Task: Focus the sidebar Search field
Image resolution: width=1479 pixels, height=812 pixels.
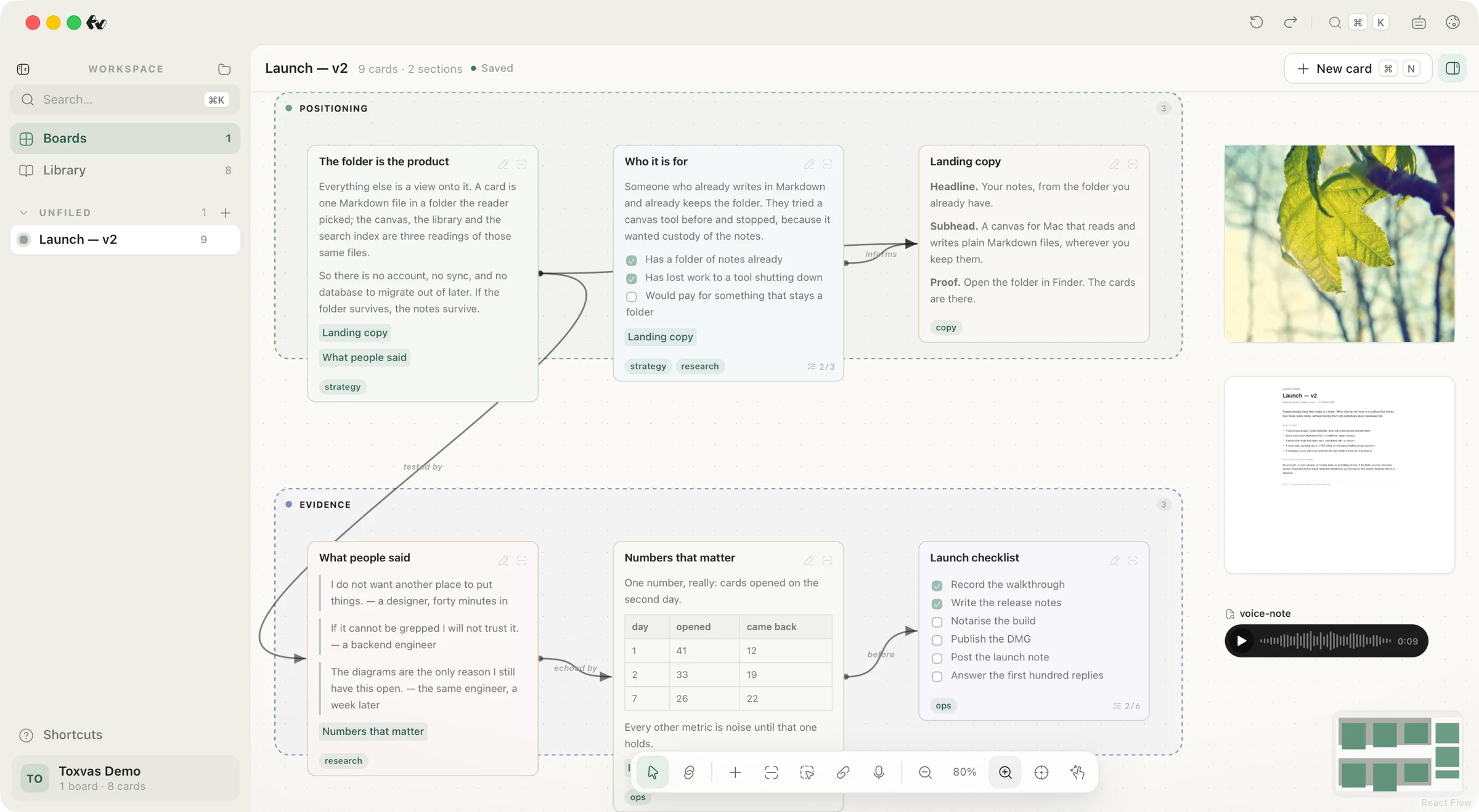Action: coord(125,100)
